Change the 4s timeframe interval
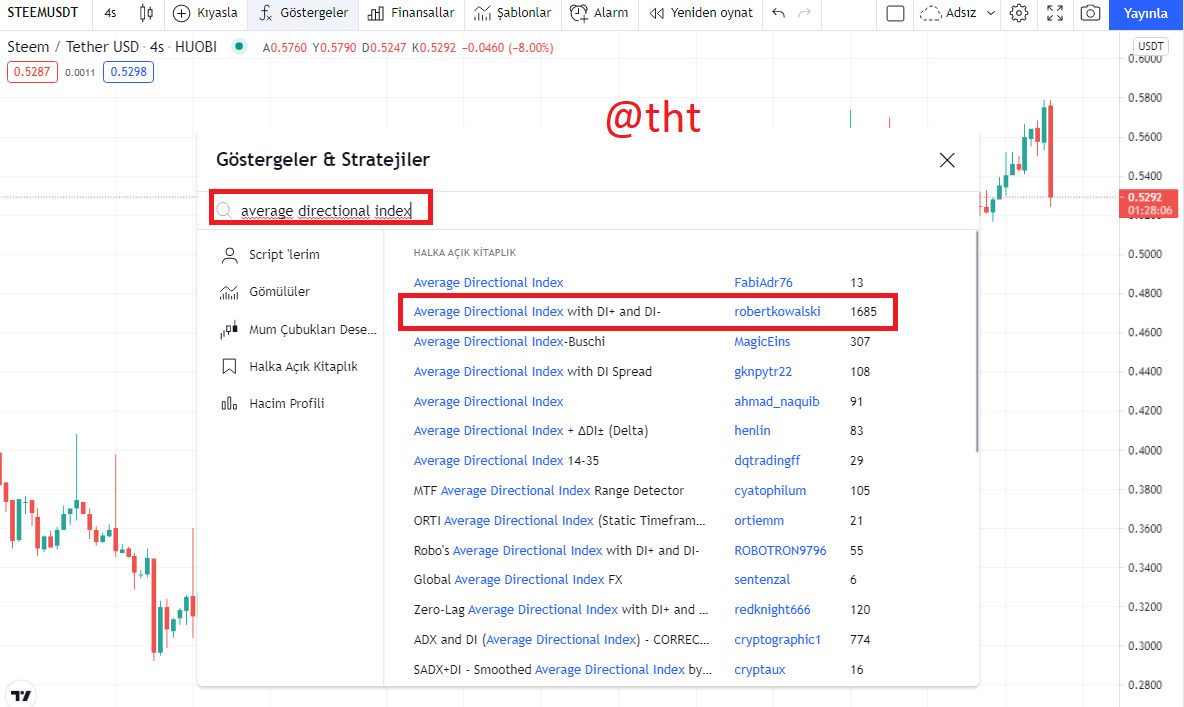This screenshot has width=1184, height=707. coord(110,13)
